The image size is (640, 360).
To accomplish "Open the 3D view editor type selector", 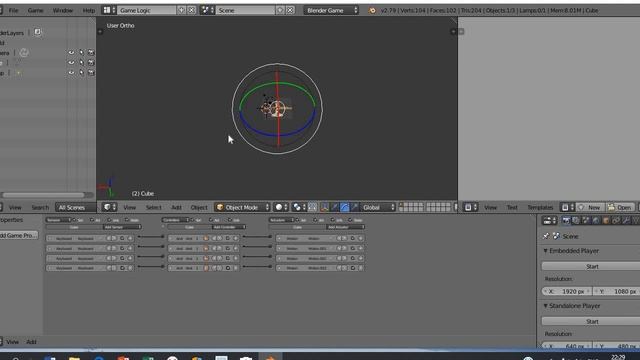I will tap(109, 207).
